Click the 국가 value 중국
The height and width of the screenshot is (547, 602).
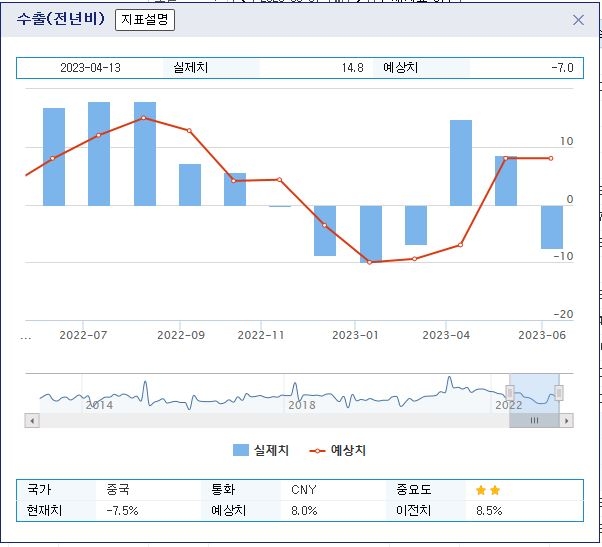118,490
